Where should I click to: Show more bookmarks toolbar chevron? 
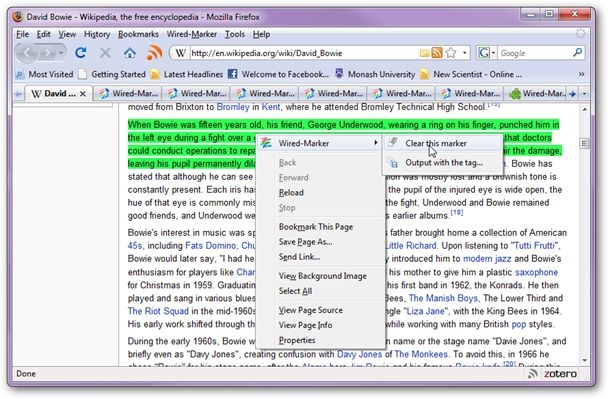click(x=581, y=74)
